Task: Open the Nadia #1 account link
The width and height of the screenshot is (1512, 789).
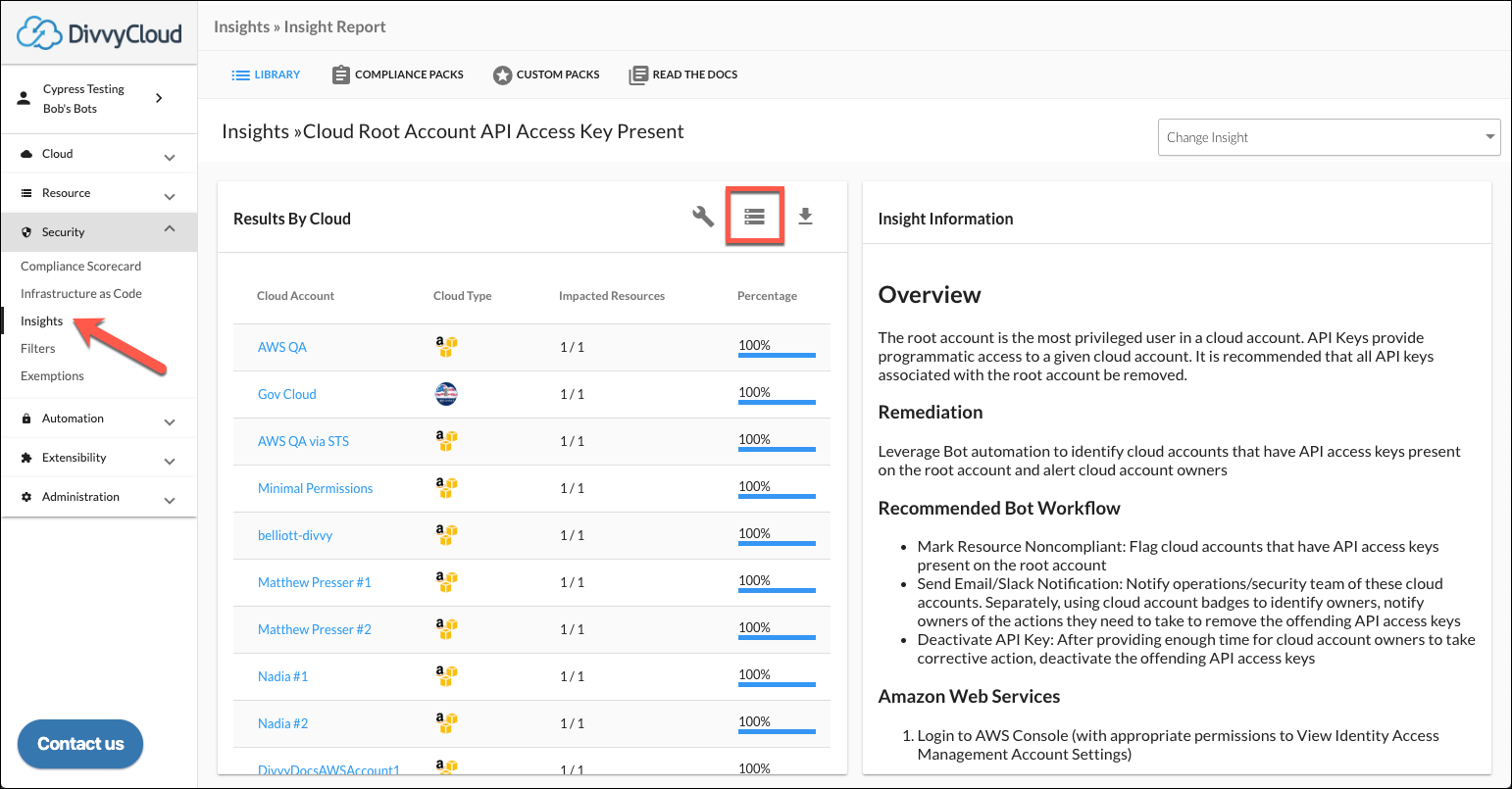Action: [283, 676]
